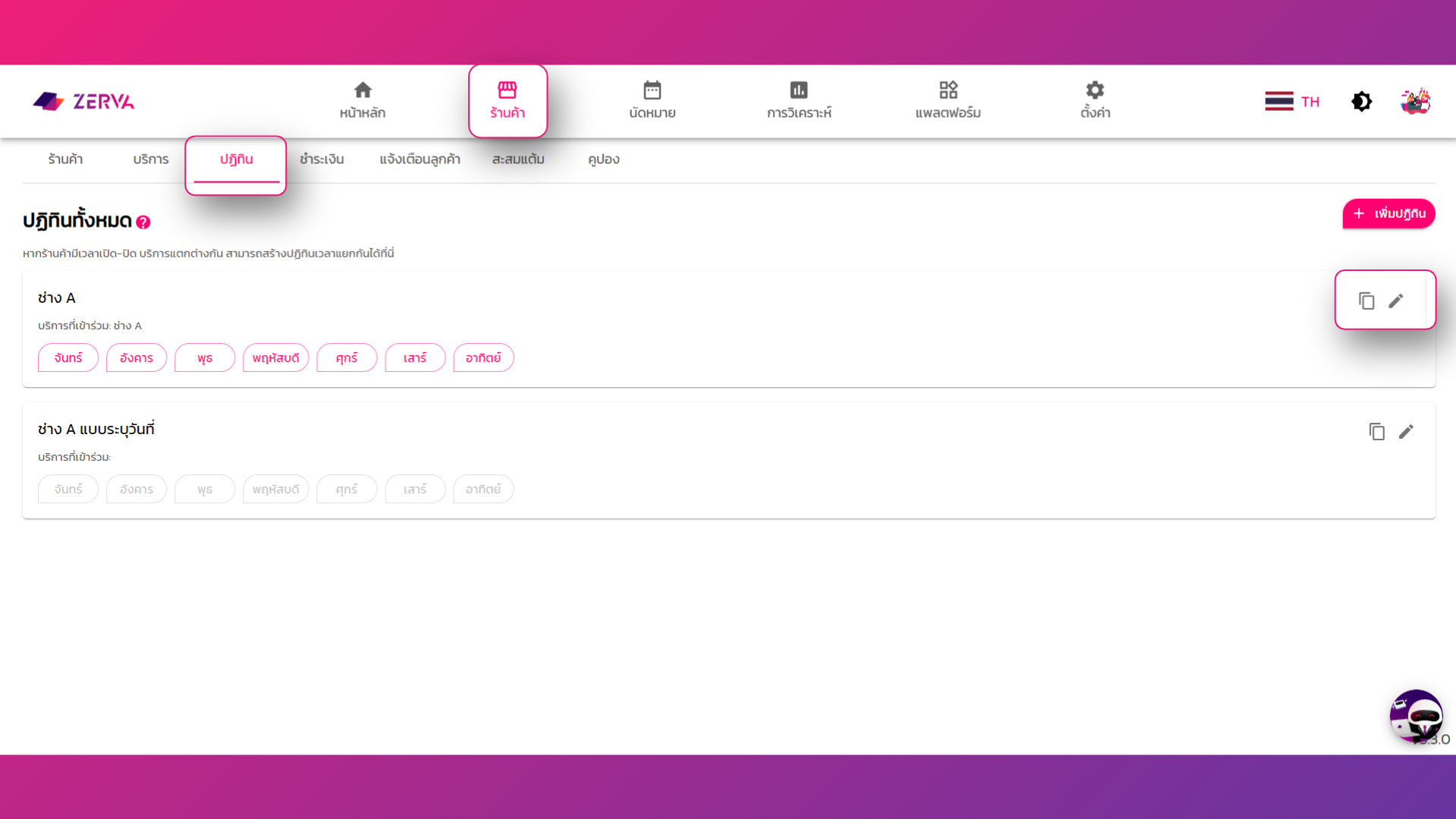Switch to the คูปอง tab

click(x=603, y=159)
